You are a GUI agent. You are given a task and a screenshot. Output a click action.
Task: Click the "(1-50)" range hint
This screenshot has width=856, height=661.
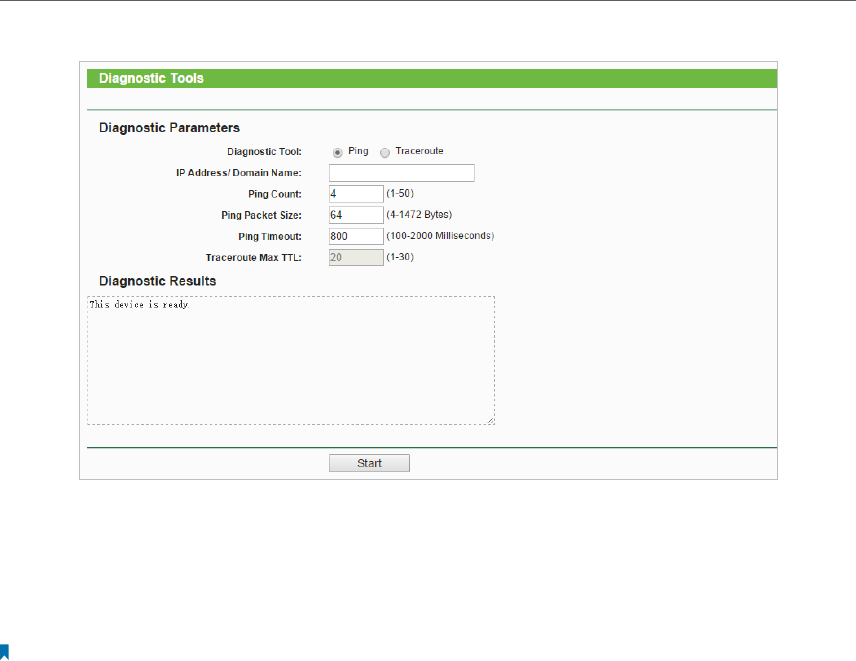tap(400, 193)
